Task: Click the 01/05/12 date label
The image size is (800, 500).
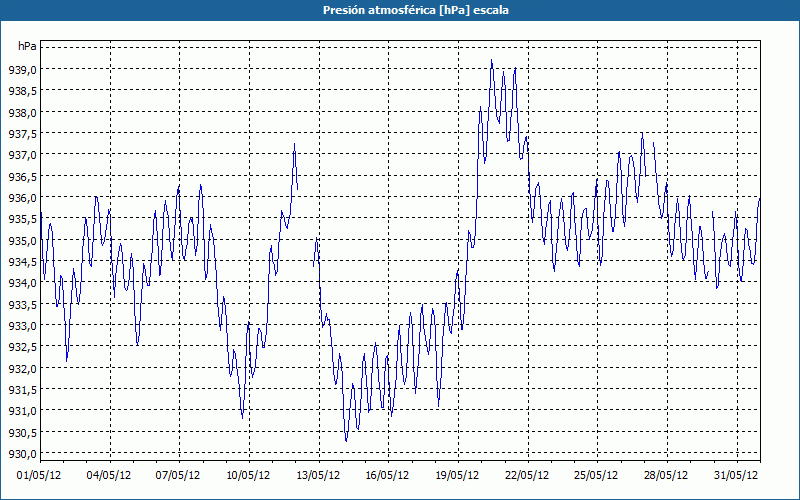Action: [39, 476]
